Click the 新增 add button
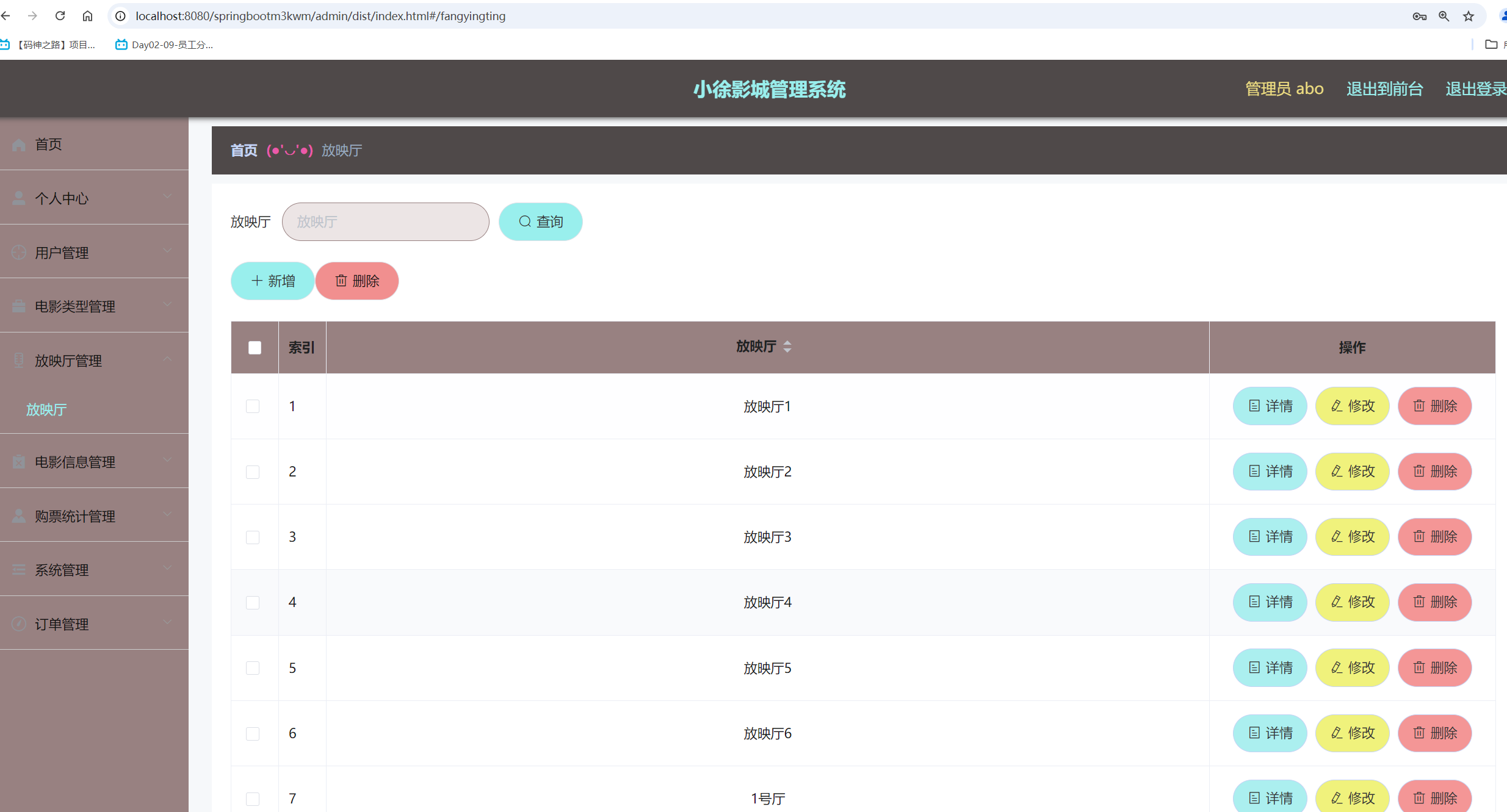The height and width of the screenshot is (812, 1507). (x=273, y=281)
